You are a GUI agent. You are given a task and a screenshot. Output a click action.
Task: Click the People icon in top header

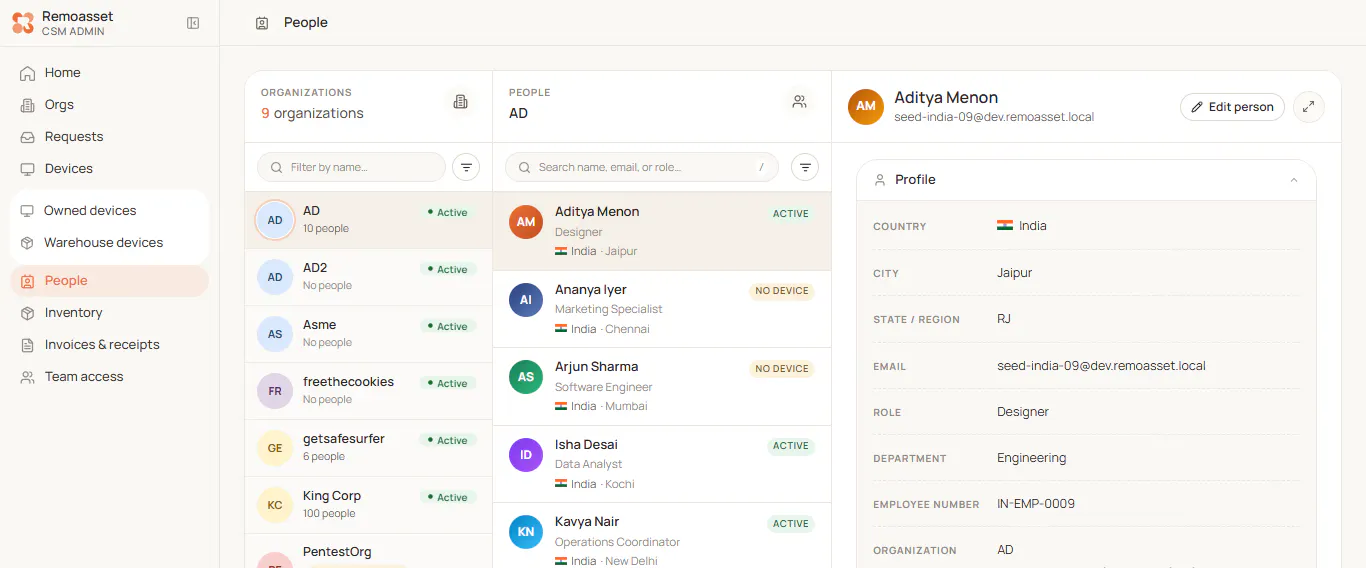point(262,23)
